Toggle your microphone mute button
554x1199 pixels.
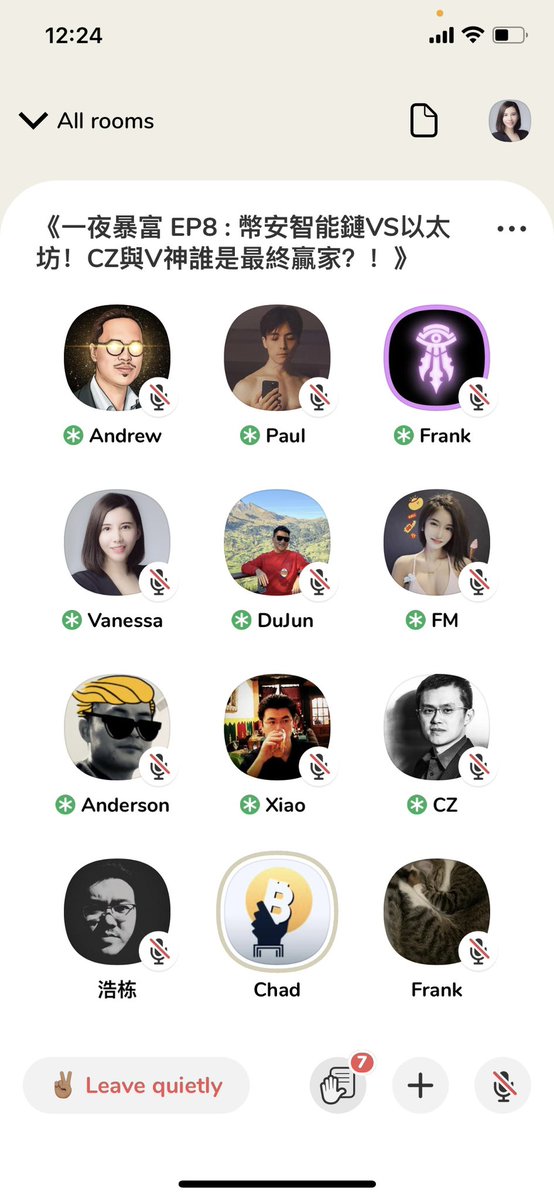[x=503, y=1085]
